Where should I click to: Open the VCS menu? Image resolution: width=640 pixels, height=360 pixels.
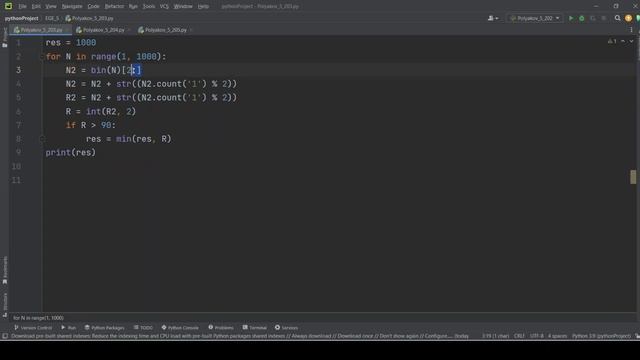[x=164, y=7]
